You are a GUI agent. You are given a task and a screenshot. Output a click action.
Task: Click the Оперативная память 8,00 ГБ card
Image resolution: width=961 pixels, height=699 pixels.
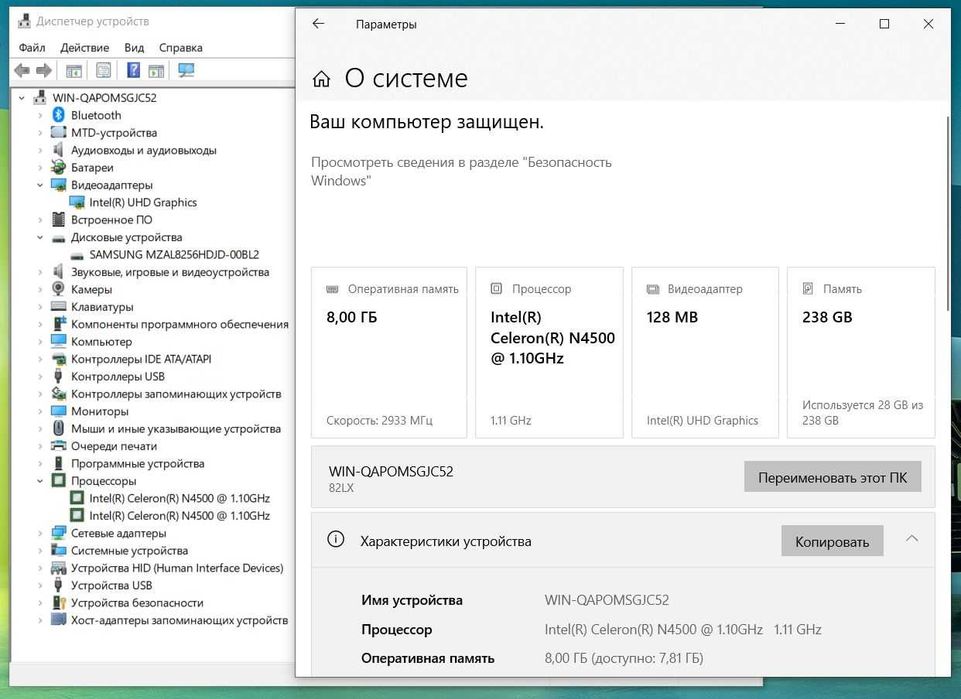pyautogui.click(x=389, y=352)
